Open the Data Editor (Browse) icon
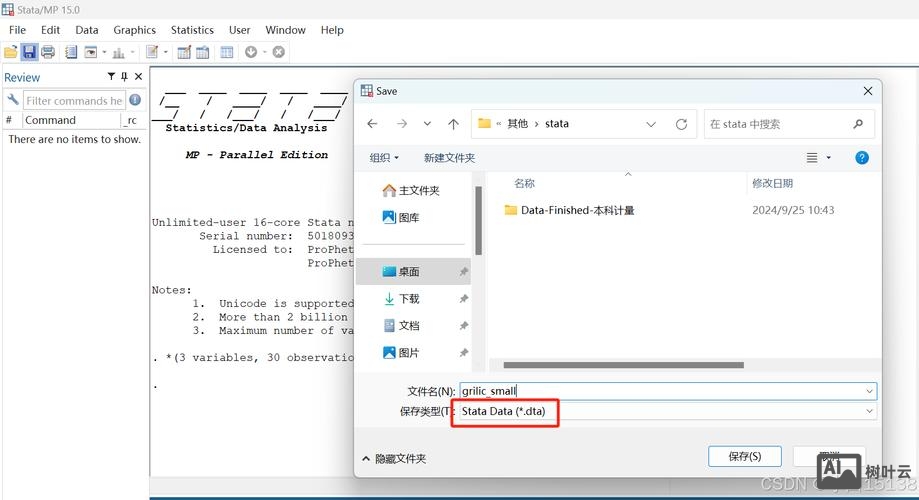Screen dimensions: 919x500 (202, 52)
